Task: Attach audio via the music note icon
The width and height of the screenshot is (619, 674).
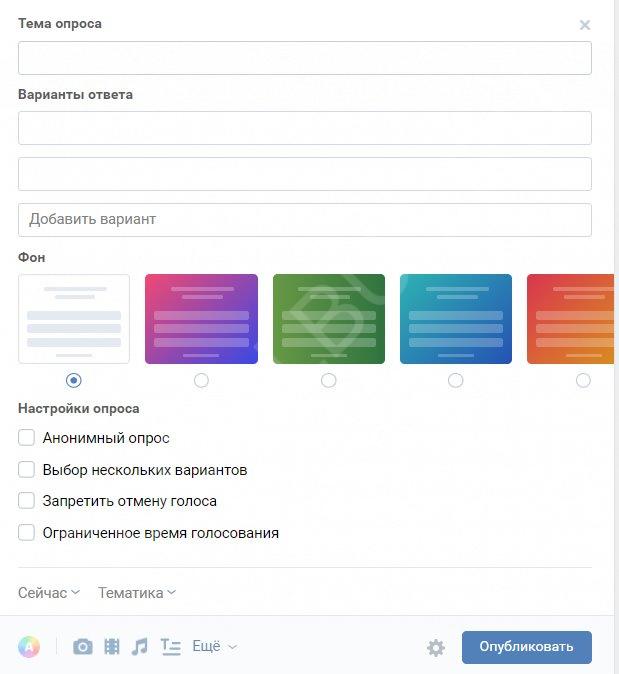Action: click(x=140, y=646)
